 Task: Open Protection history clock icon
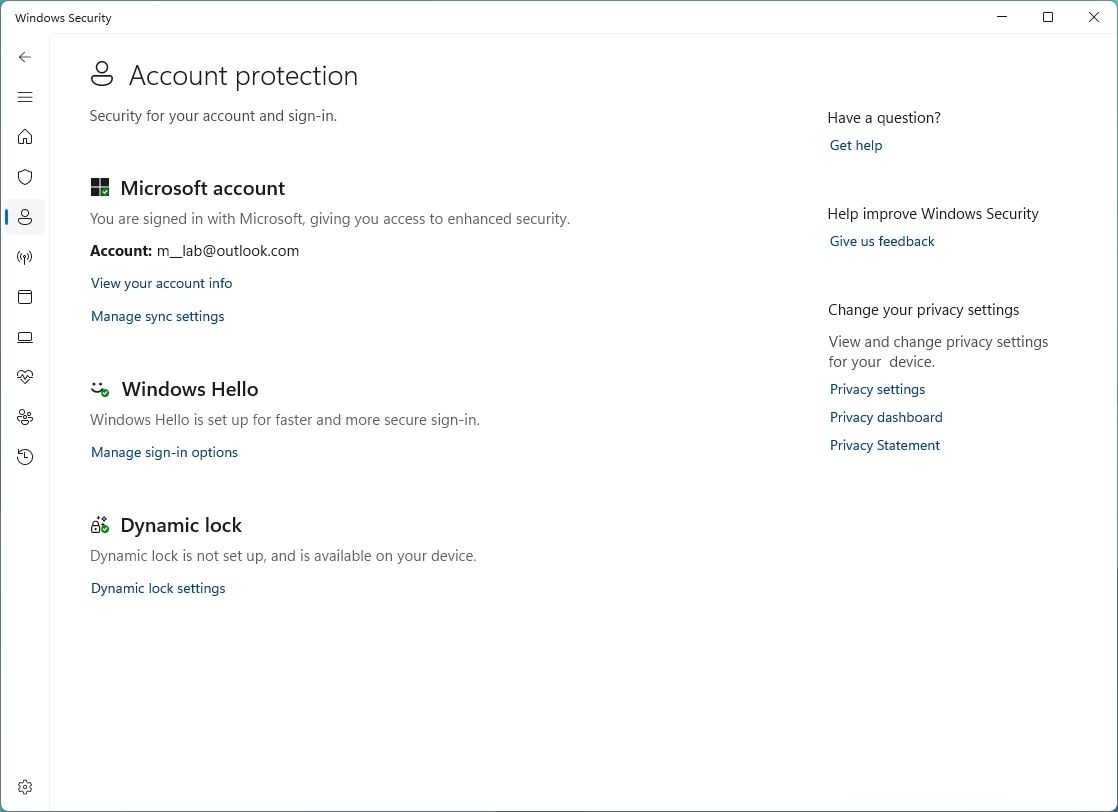click(x=25, y=457)
